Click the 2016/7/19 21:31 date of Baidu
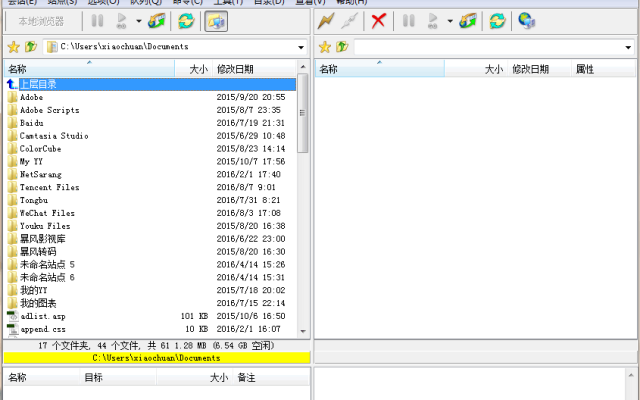 [250, 123]
